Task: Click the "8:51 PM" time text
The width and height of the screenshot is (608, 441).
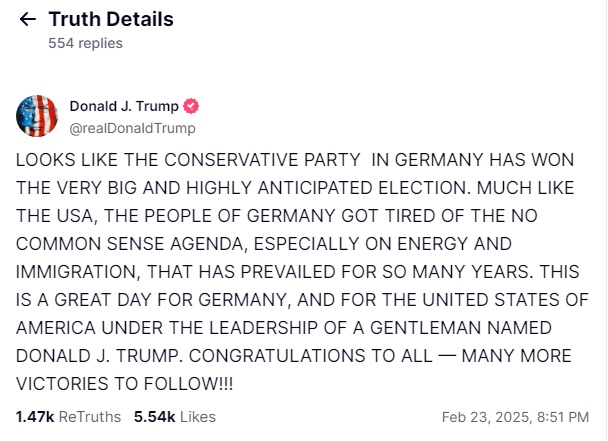Action: coord(562,416)
